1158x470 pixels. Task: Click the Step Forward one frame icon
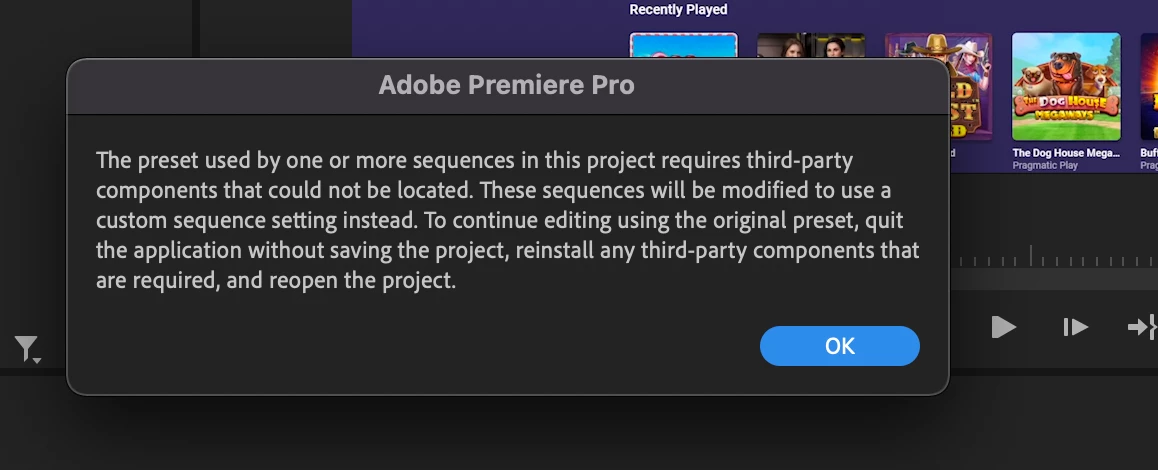tap(1075, 327)
